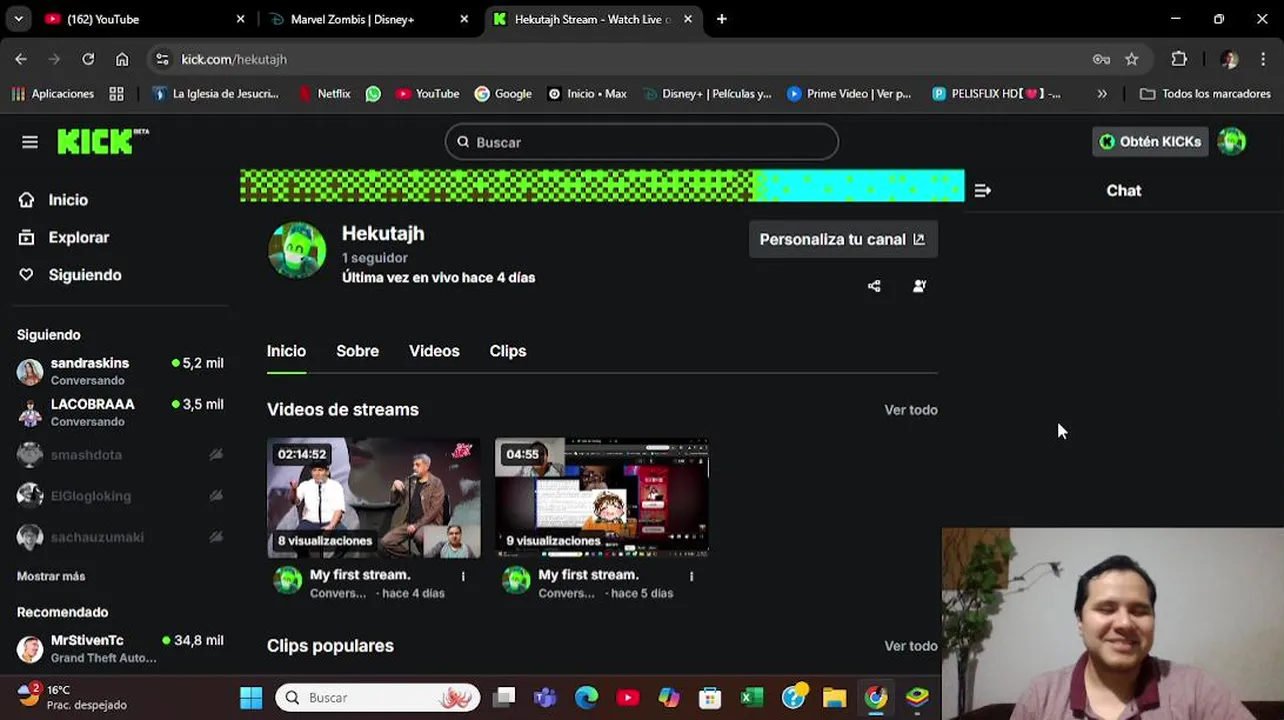
Task: Open the Chrome three-dot menu
Action: coord(1264,59)
